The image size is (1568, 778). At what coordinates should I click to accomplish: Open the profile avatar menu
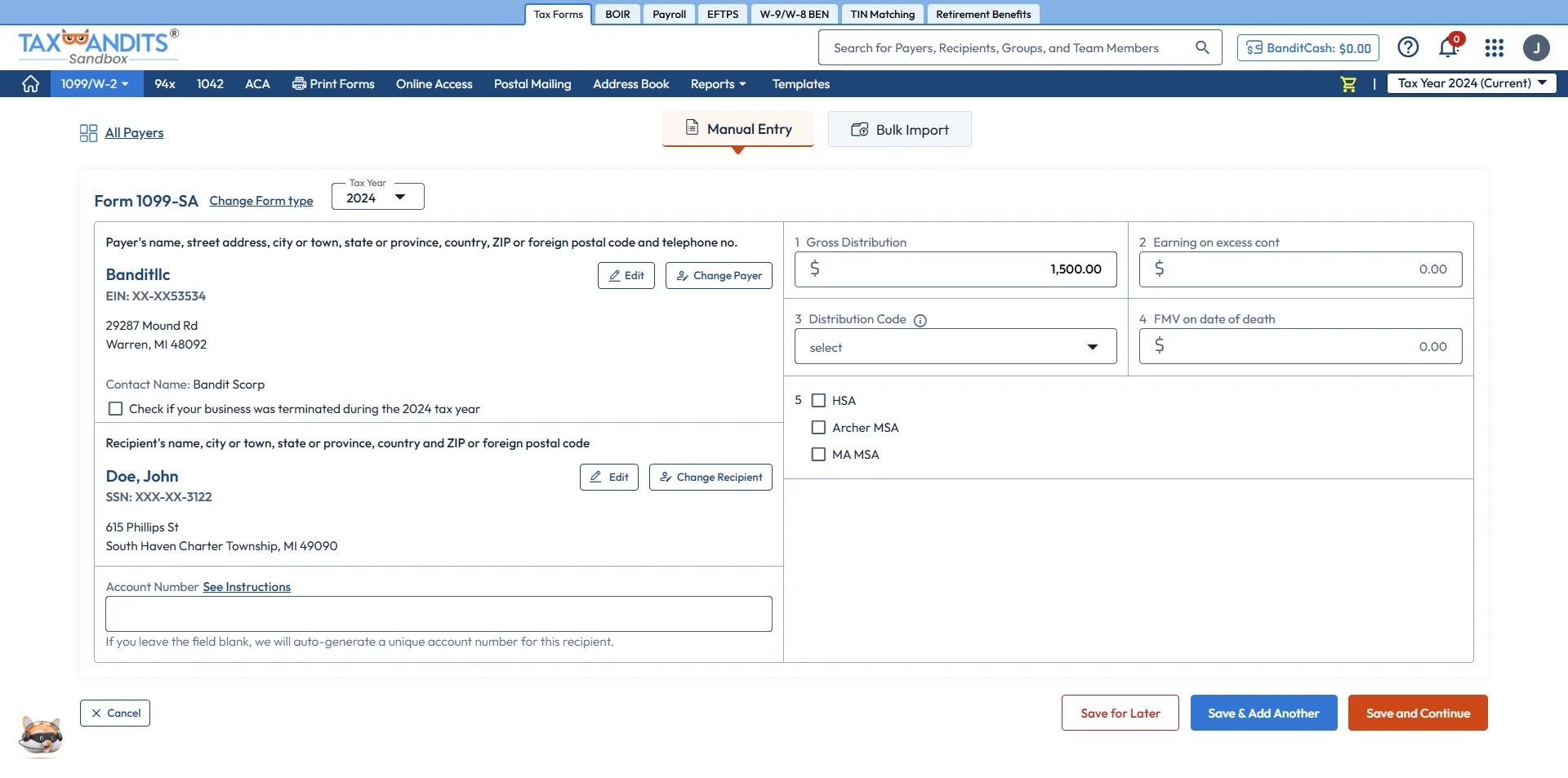[1537, 47]
